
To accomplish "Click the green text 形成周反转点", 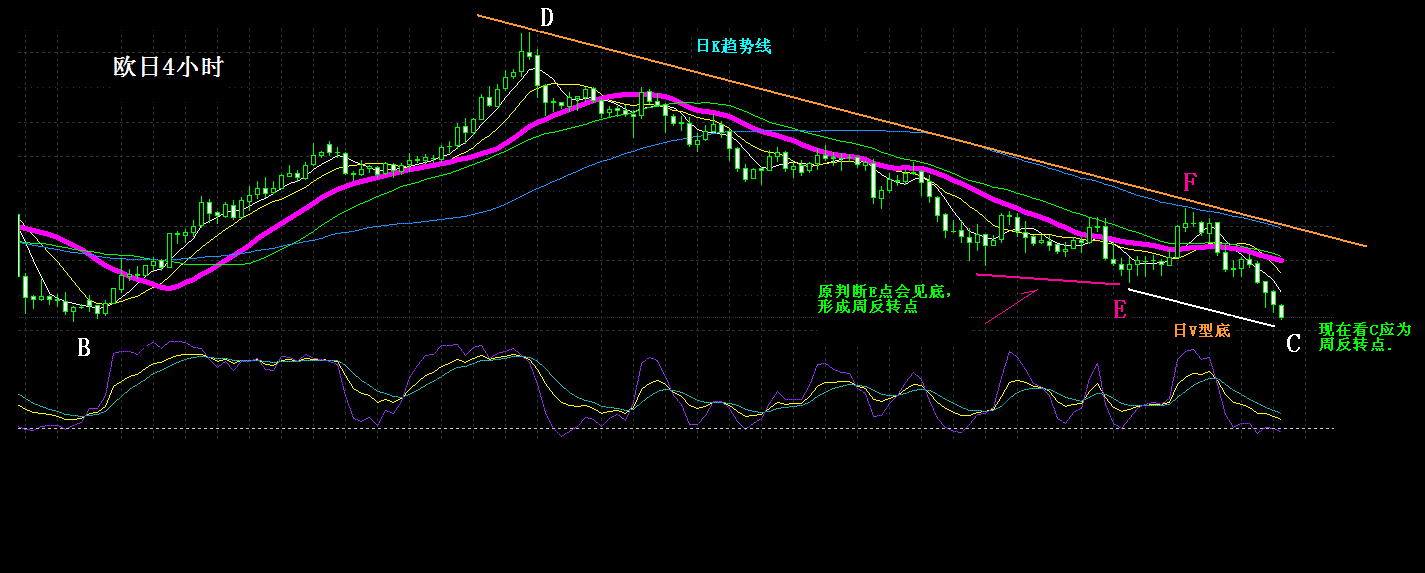I will pos(869,307).
